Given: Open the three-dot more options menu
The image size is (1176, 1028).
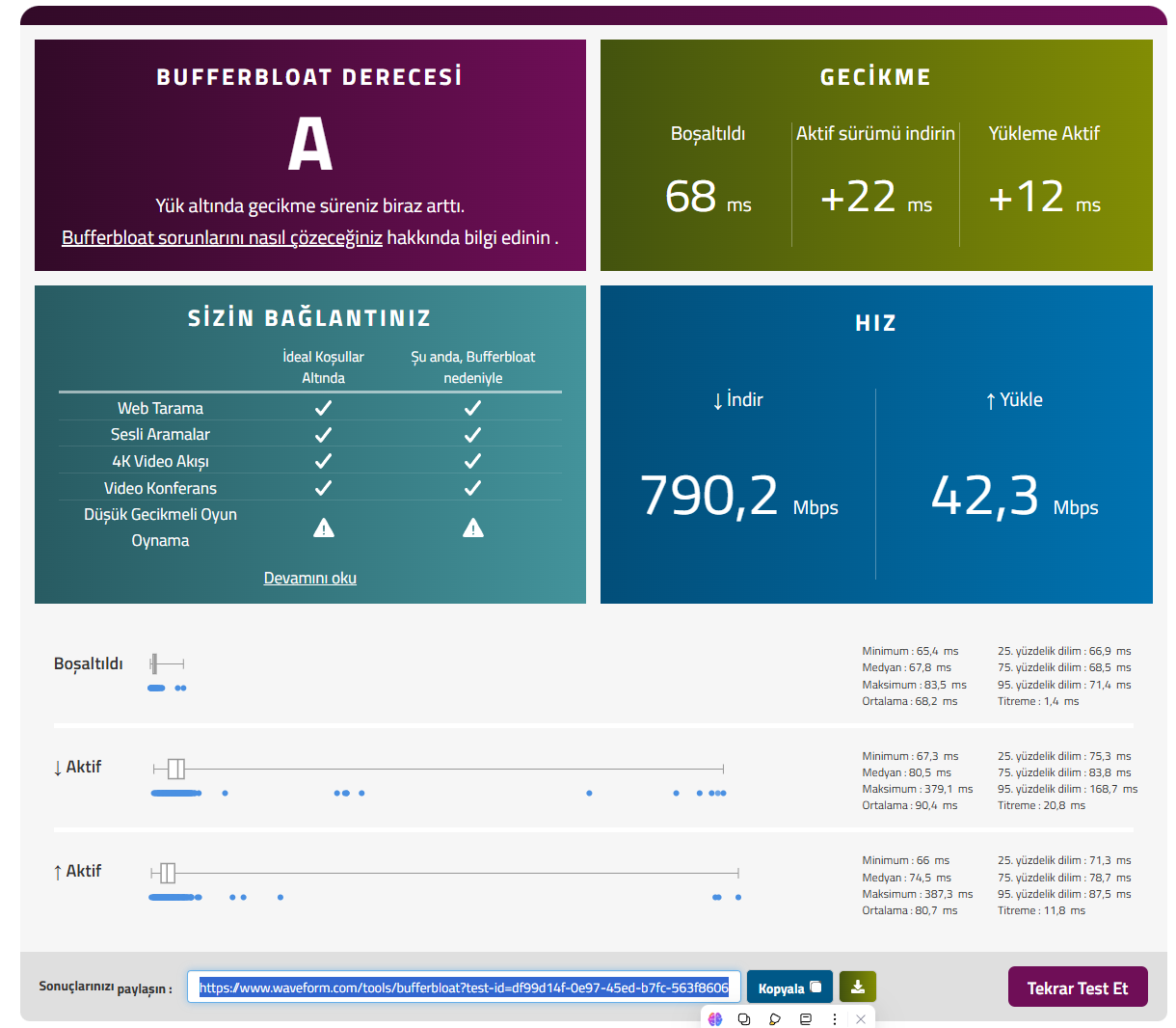Looking at the screenshot, I should (835, 1018).
